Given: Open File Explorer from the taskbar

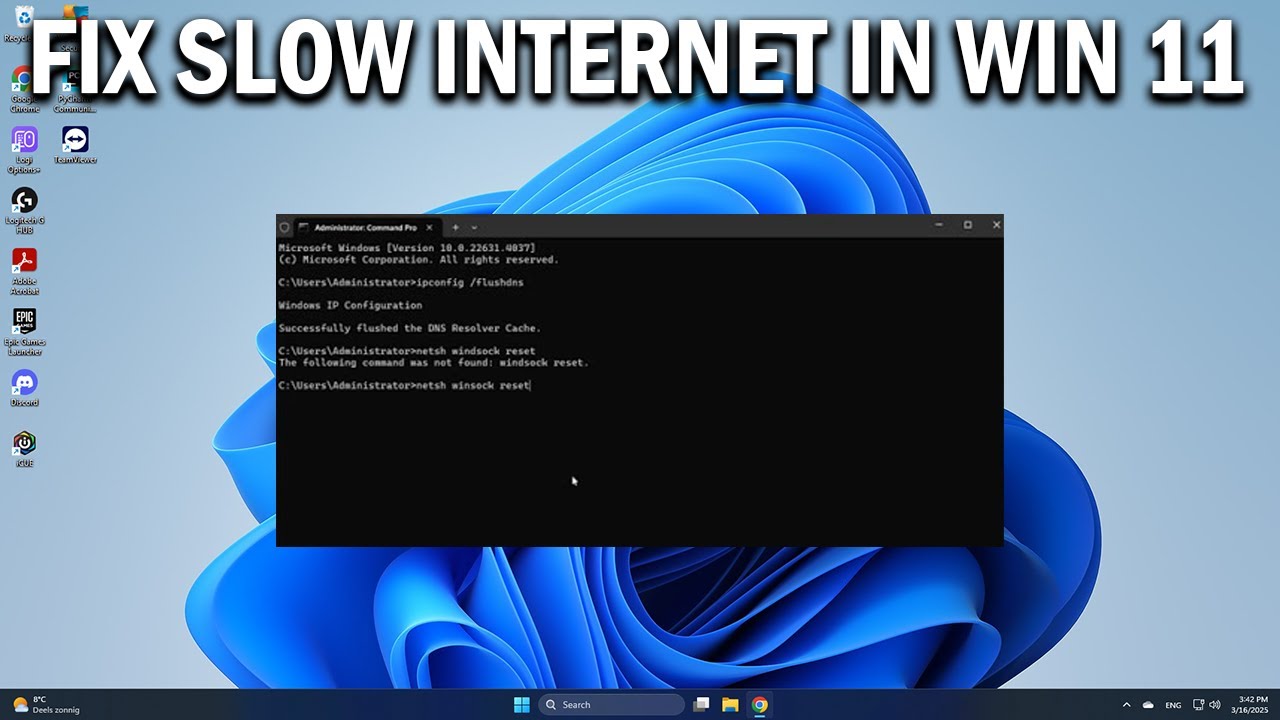Looking at the screenshot, I should tap(730, 704).
